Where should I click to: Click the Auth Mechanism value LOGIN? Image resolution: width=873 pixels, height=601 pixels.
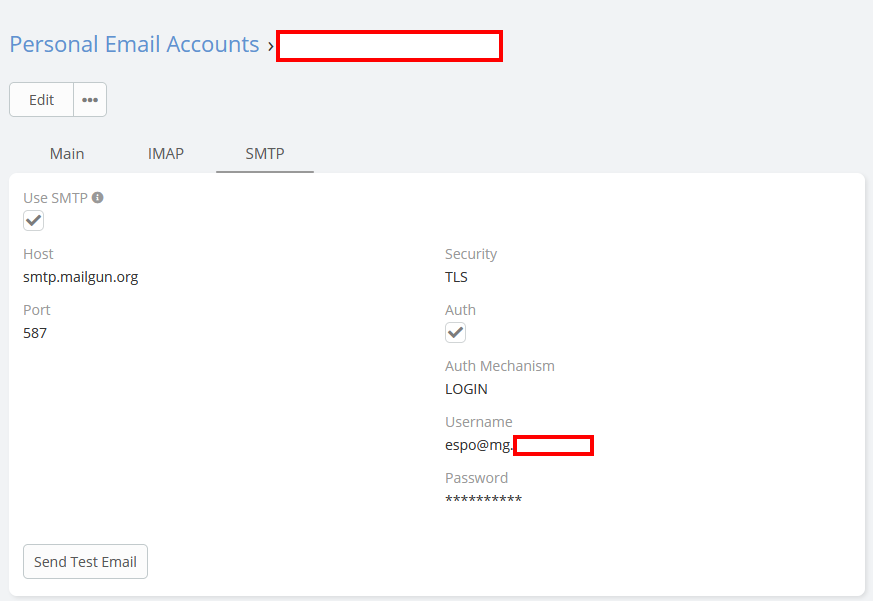click(467, 389)
